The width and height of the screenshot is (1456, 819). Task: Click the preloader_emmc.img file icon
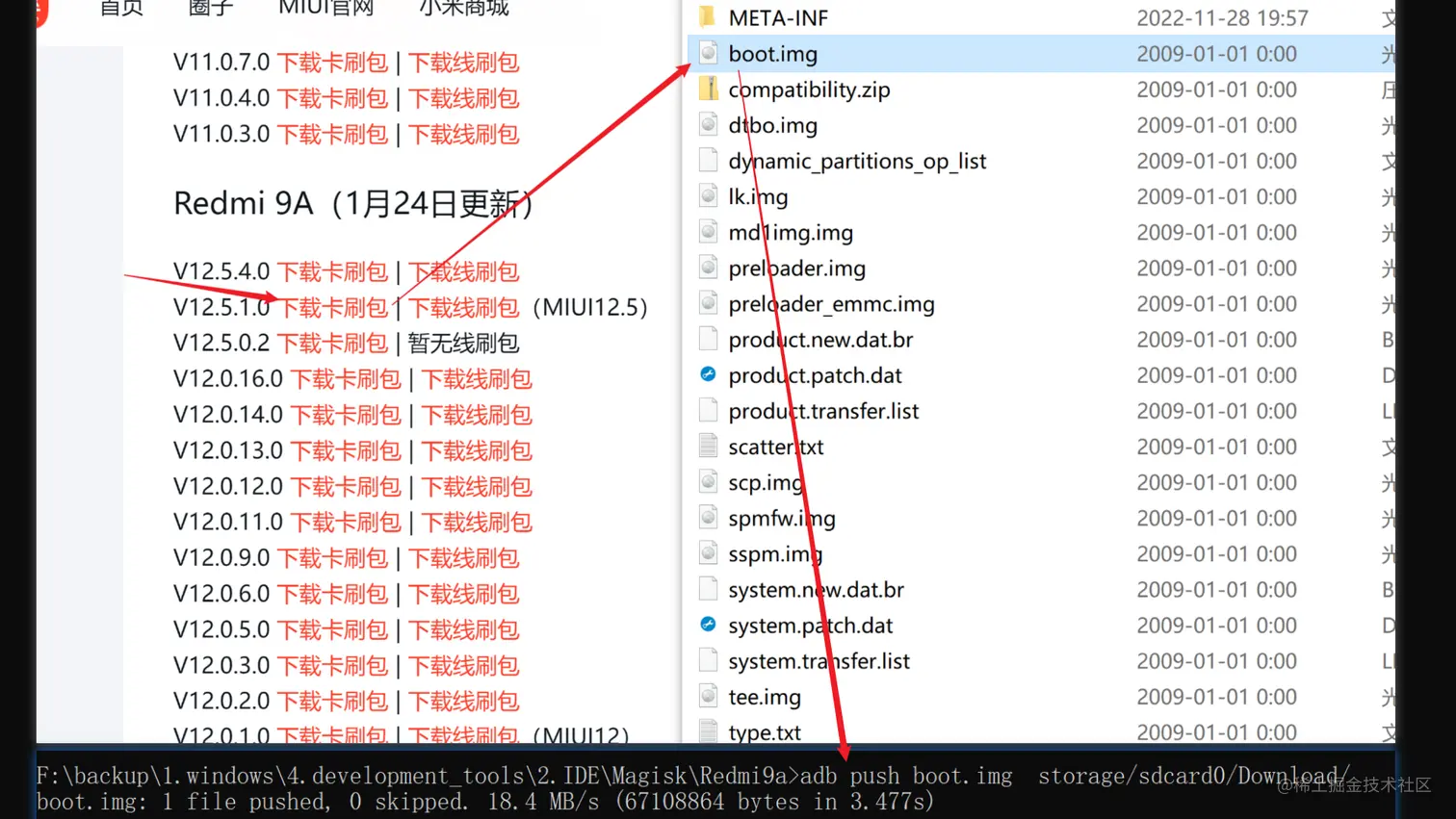[708, 303]
